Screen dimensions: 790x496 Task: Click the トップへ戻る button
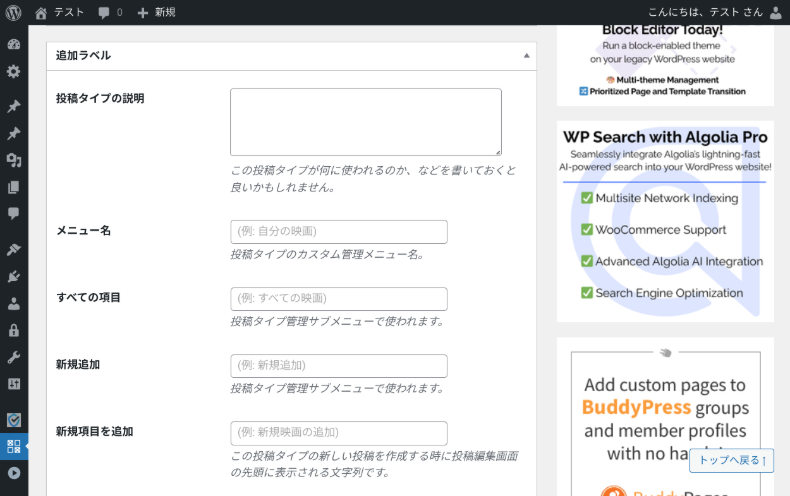click(x=731, y=460)
